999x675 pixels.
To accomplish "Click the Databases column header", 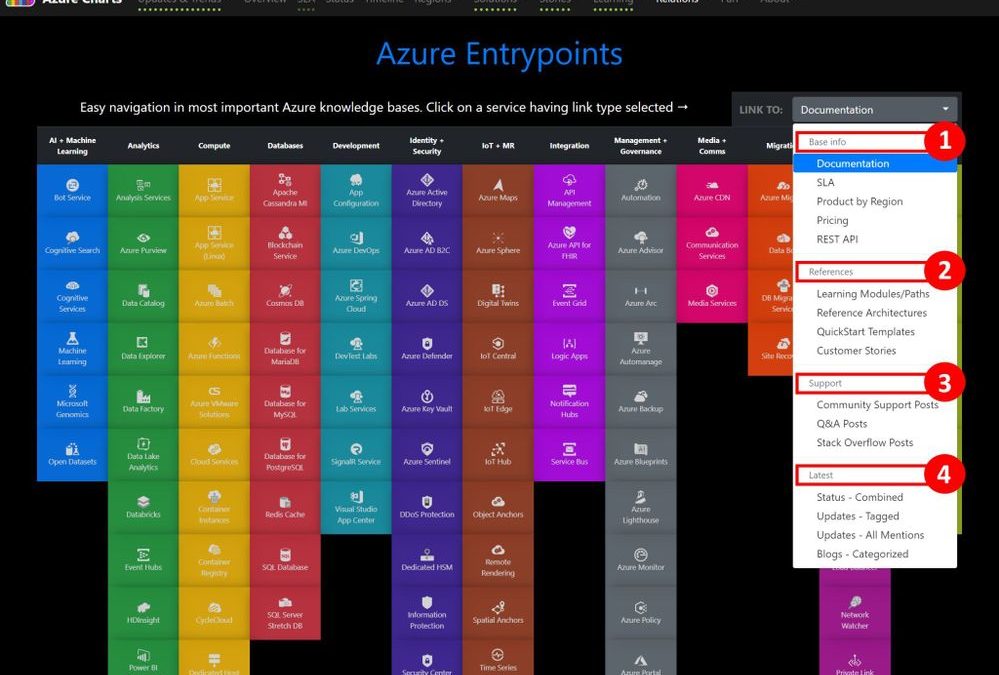I will [x=285, y=146].
